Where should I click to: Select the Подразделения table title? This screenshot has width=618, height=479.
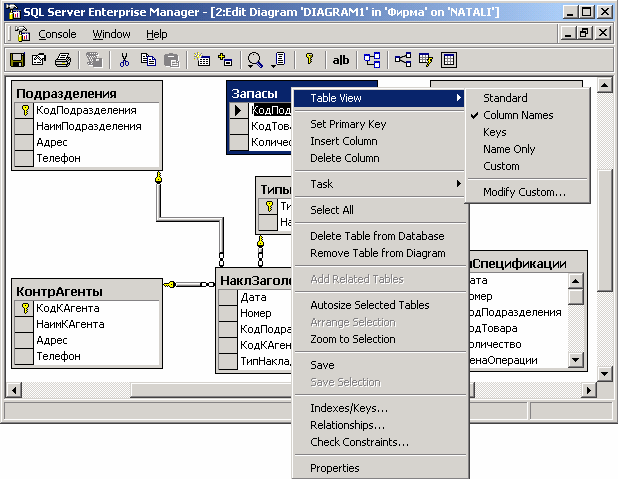click(x=66, y=93)
